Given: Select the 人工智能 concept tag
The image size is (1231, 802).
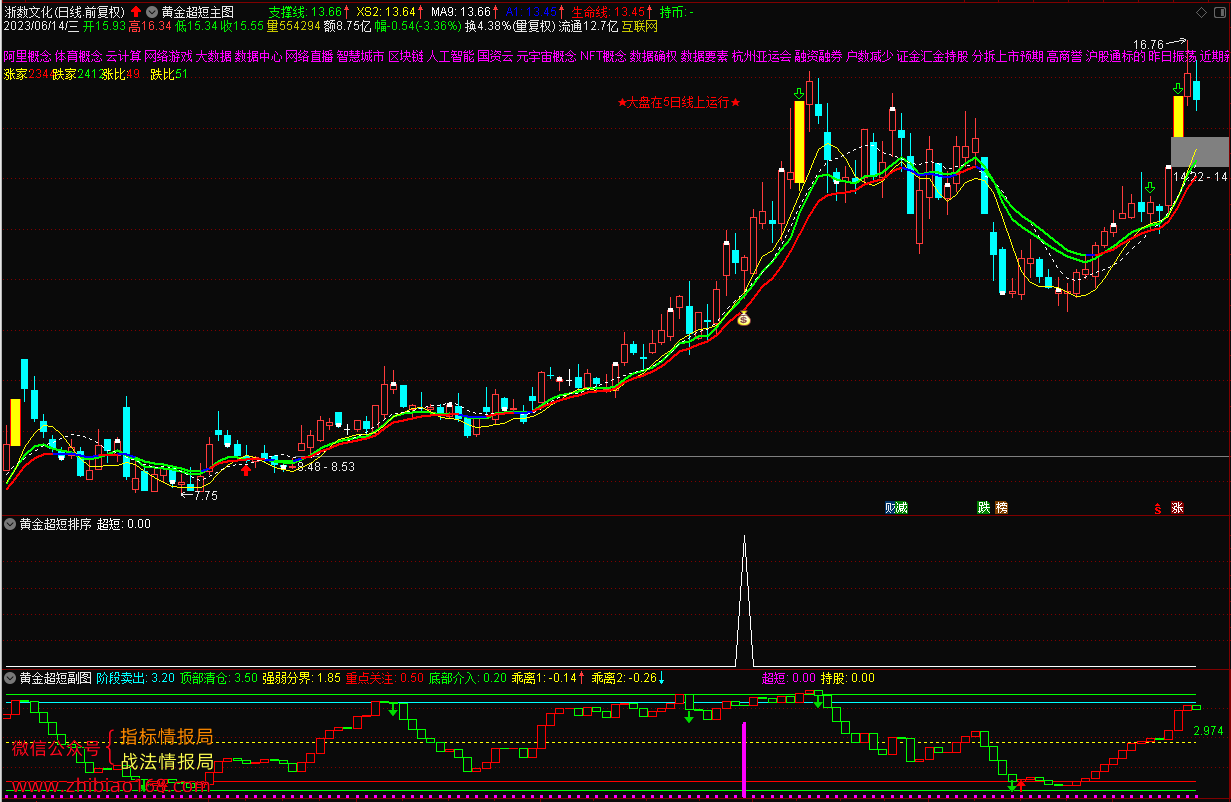Looking at the screenshot, I should point(450,56).
